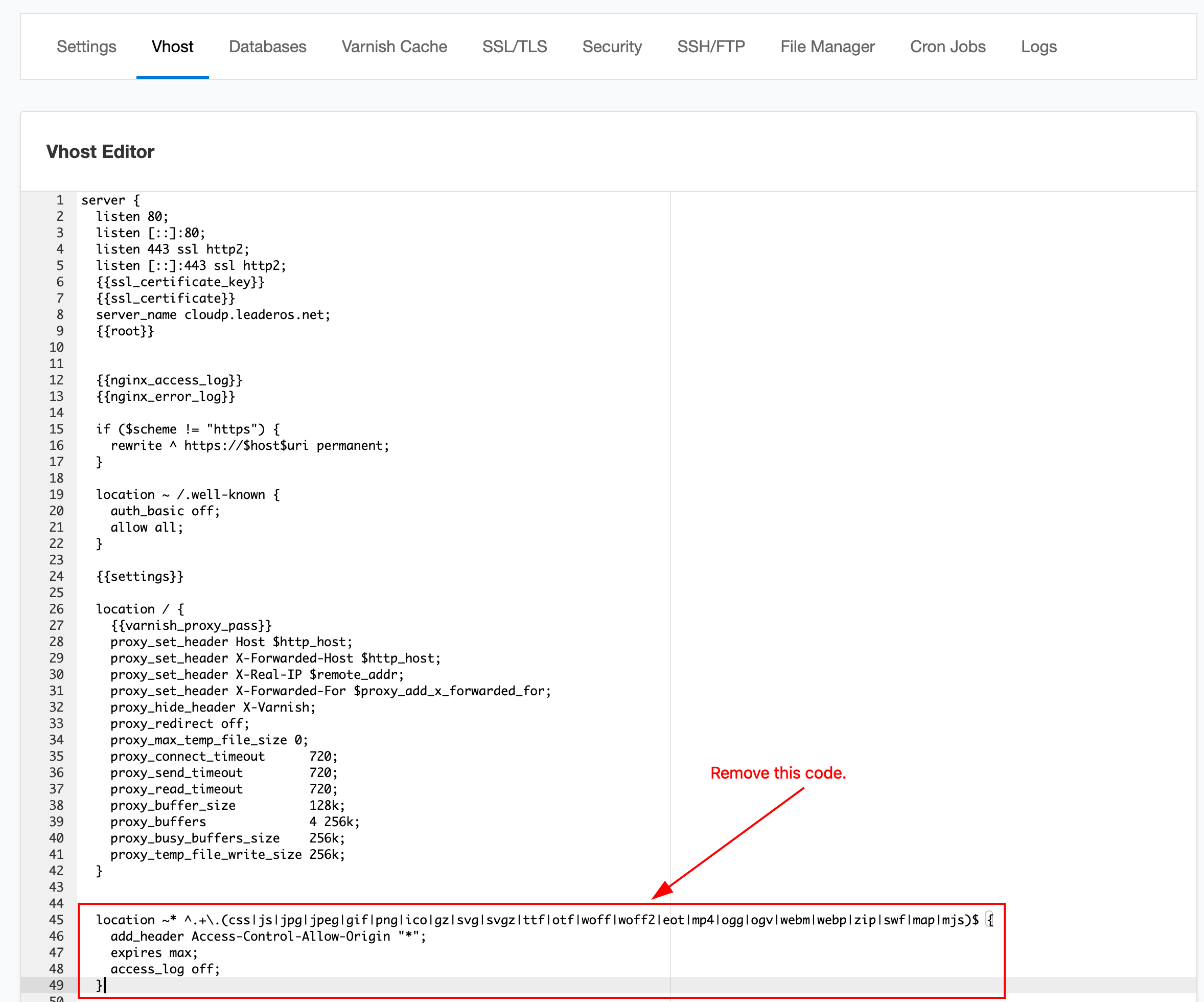Open the File Manager tab
The width and height of the screenshot is (1204, 1002).
(x=827, y=47)
